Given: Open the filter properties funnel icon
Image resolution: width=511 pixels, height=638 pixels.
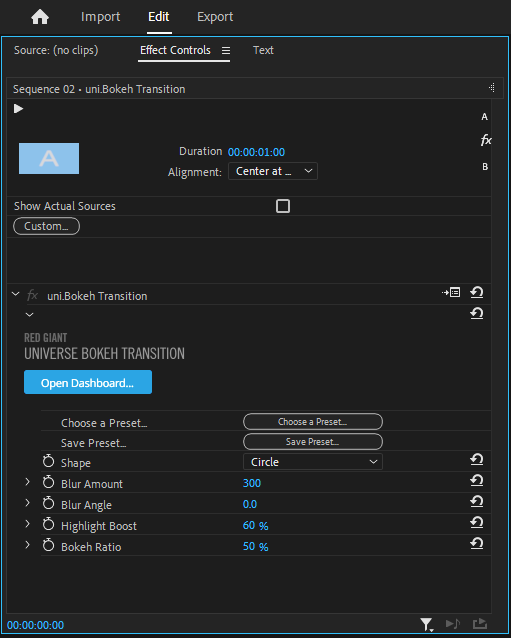Looking at the screenshot, I should (x=426, y=624).
